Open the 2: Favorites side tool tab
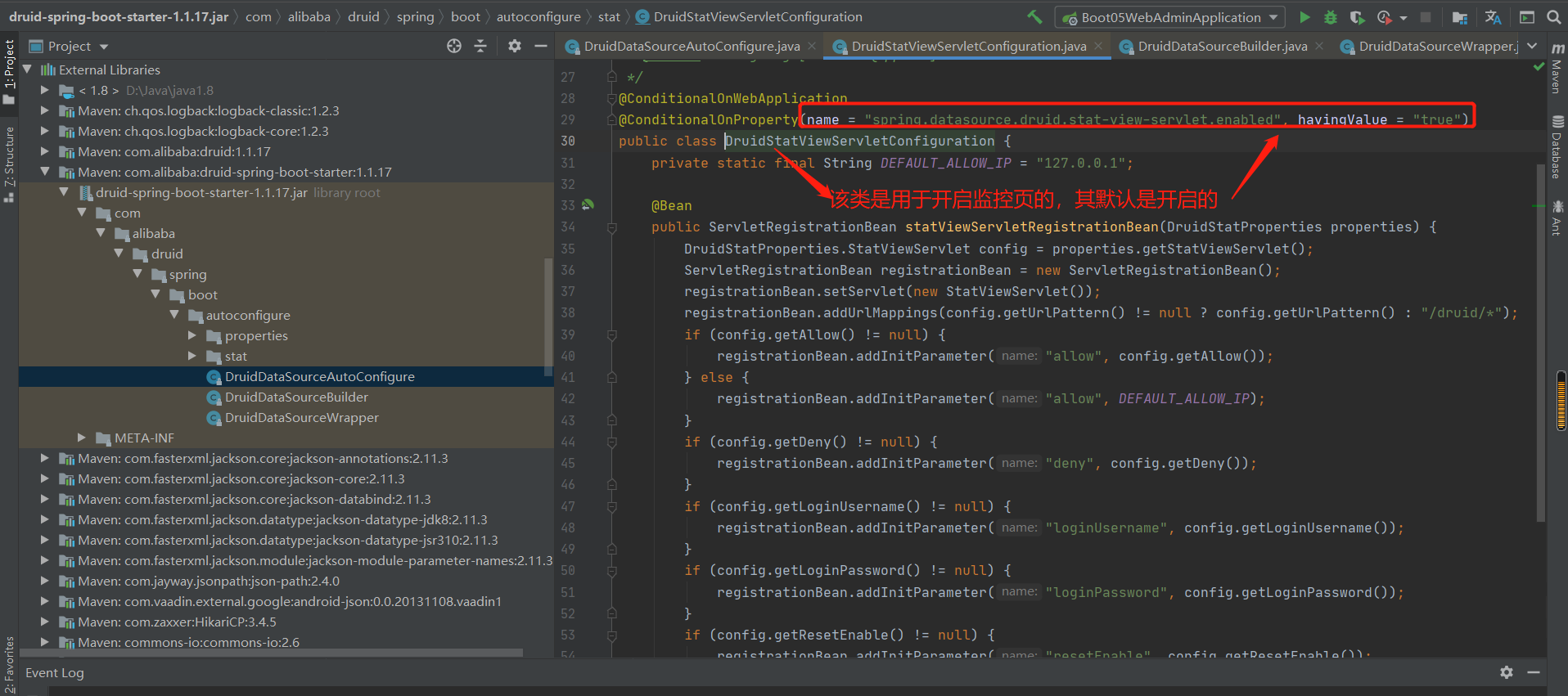 pyautogui.click(x=9, y=665)
